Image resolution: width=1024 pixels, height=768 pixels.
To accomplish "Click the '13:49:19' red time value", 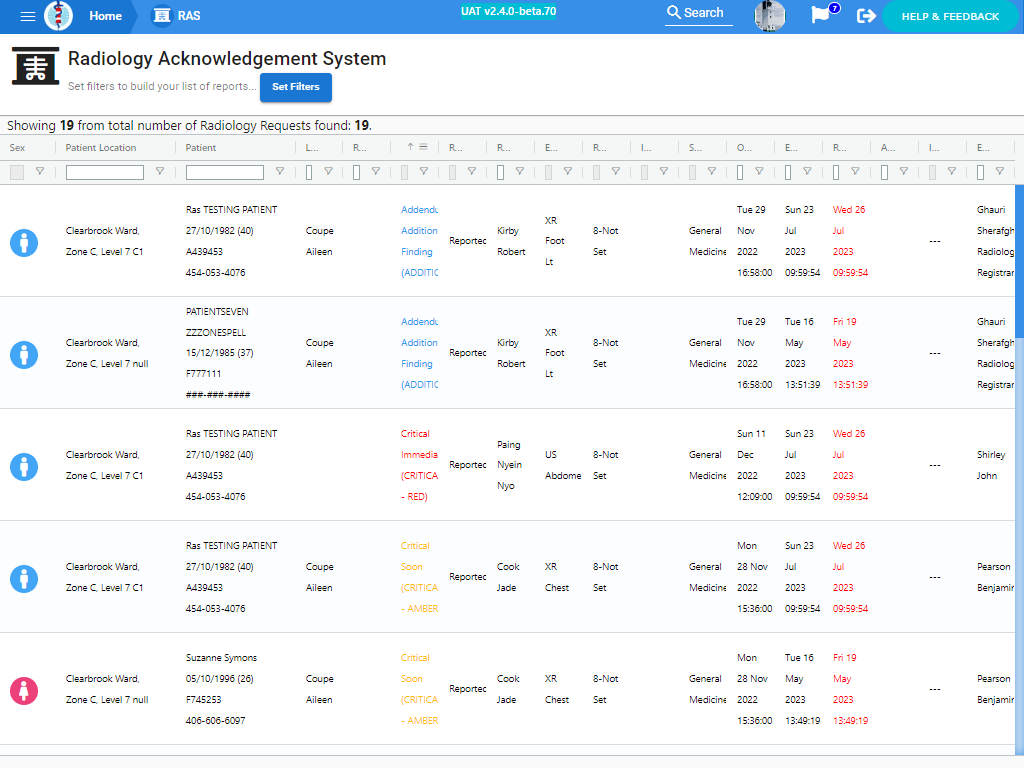I will coord(850,720).
